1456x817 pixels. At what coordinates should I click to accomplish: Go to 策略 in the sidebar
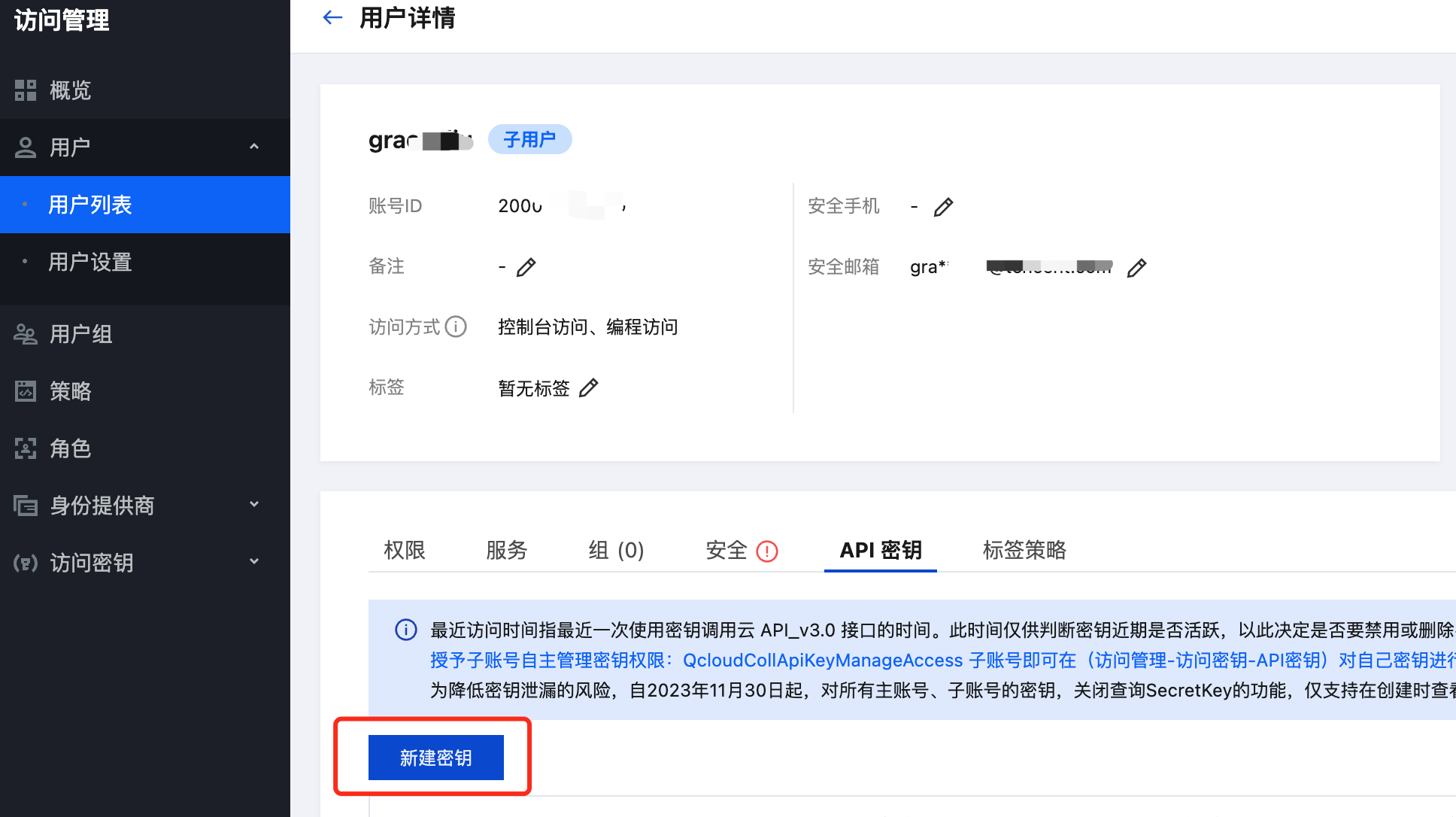pyautogui.click(x=70, y=391)
